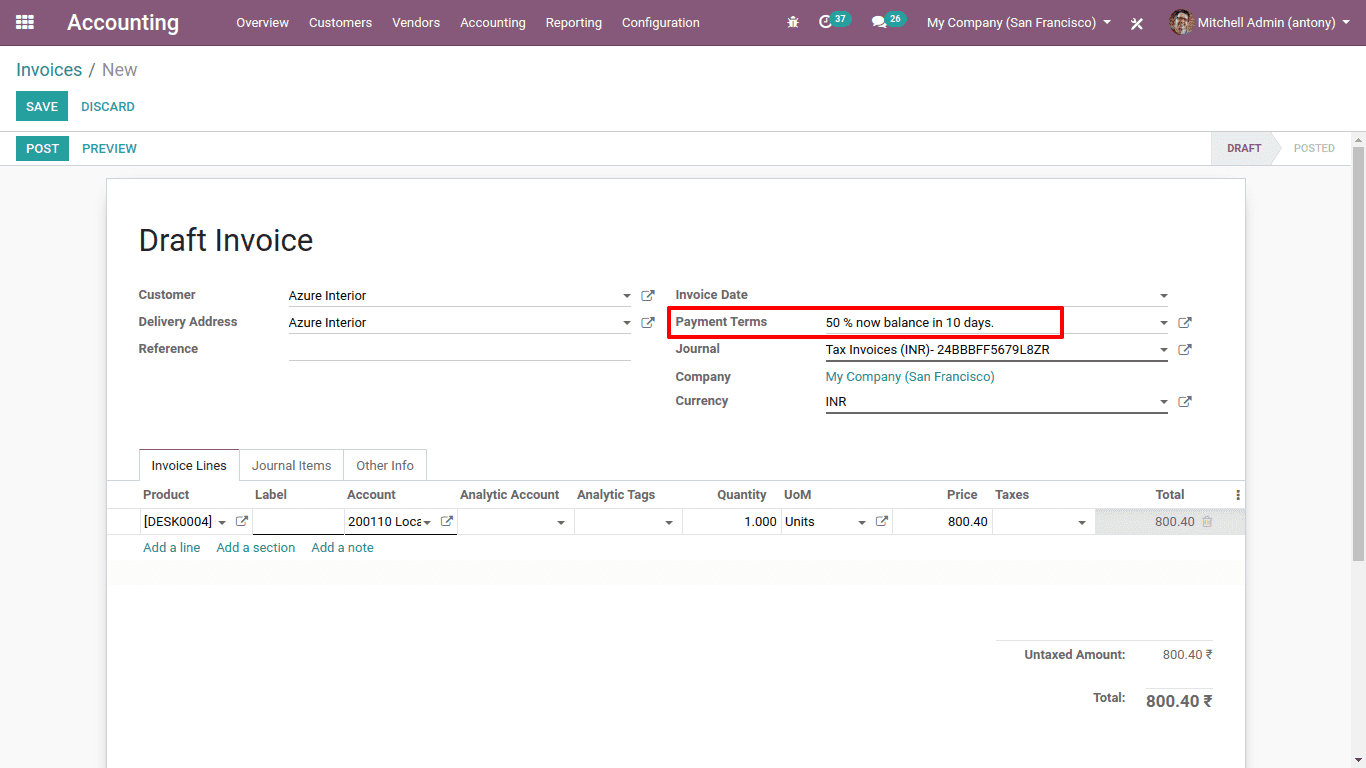Open the Vendors menu
The width and height of the screenshot is (1366, 768).
tap(416, 22)
